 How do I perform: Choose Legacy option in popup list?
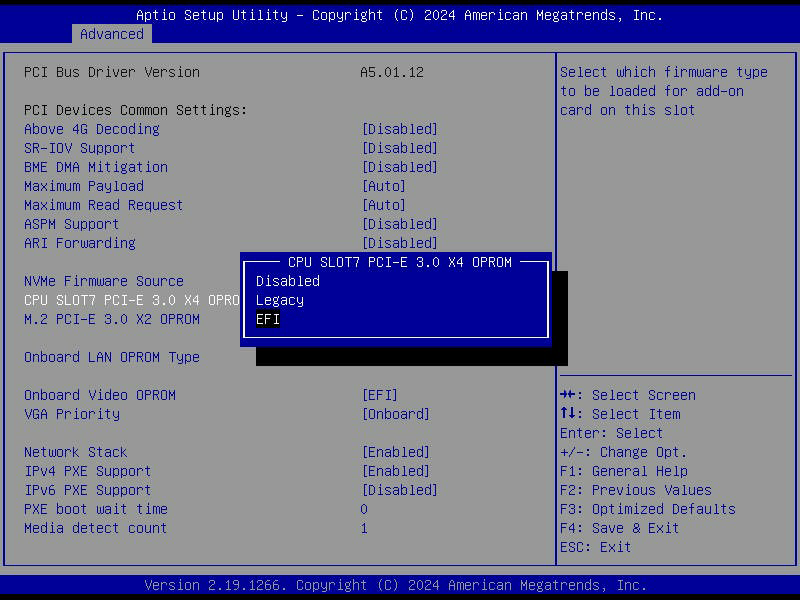(x=280, y=300)
